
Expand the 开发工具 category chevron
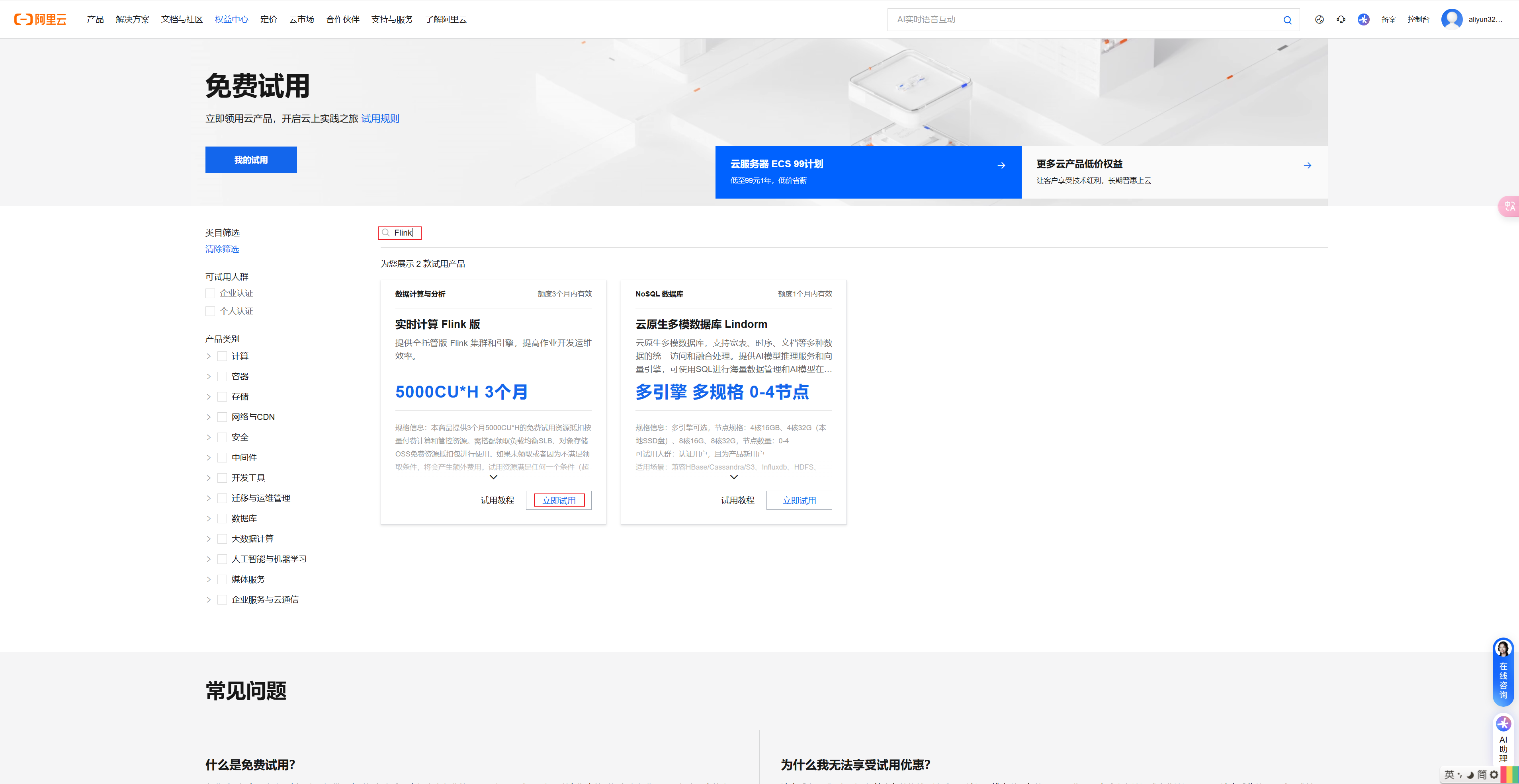tap(208, 478)
